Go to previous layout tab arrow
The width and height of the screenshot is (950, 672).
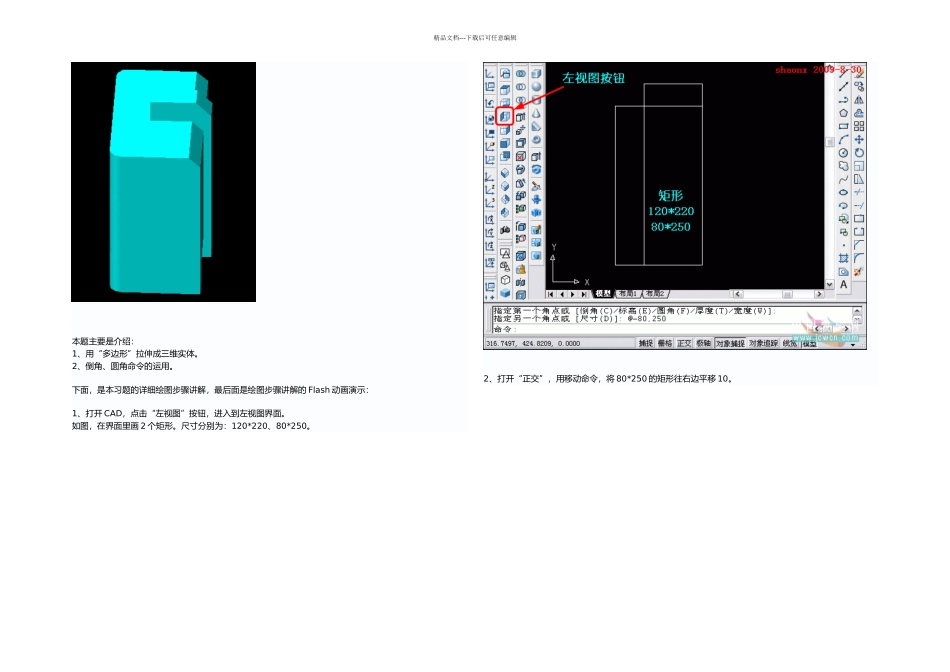pos(562,294)
